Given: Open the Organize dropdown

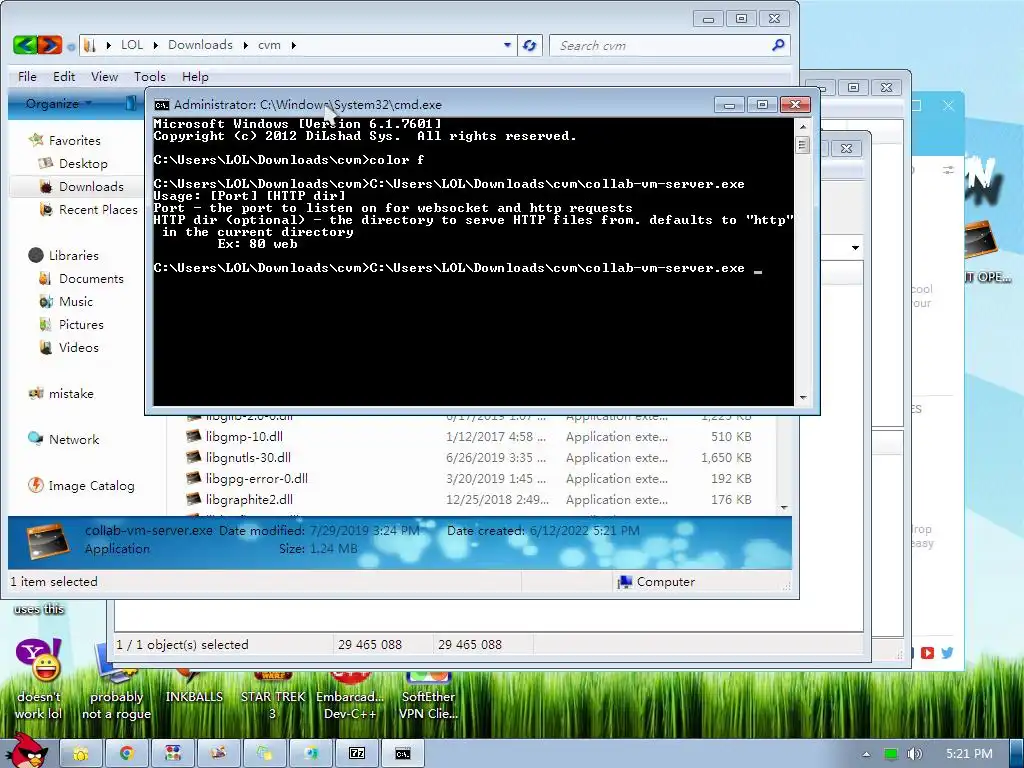Looking at the screenshot, I should point(58,103).
